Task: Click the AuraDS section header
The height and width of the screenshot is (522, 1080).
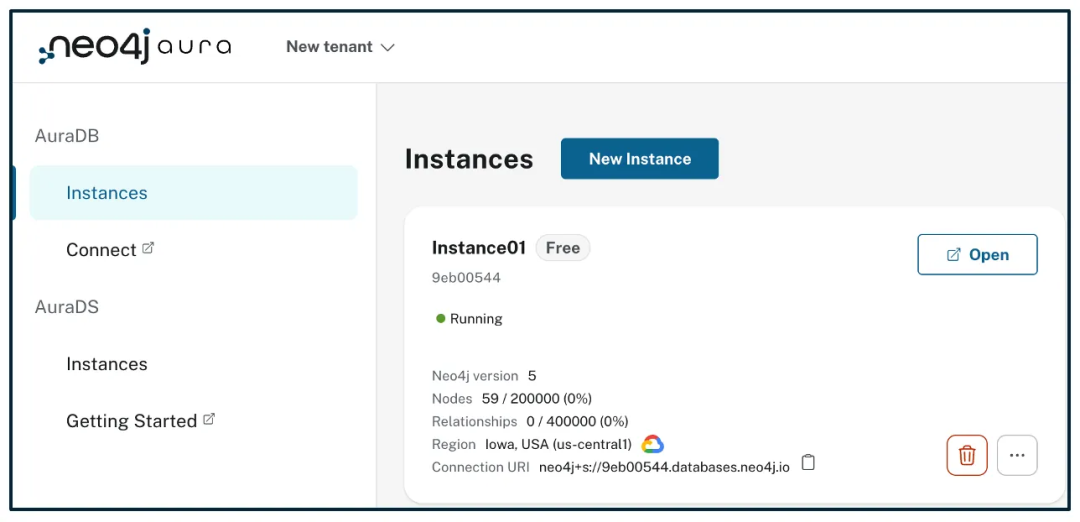Action: point(67,307)
